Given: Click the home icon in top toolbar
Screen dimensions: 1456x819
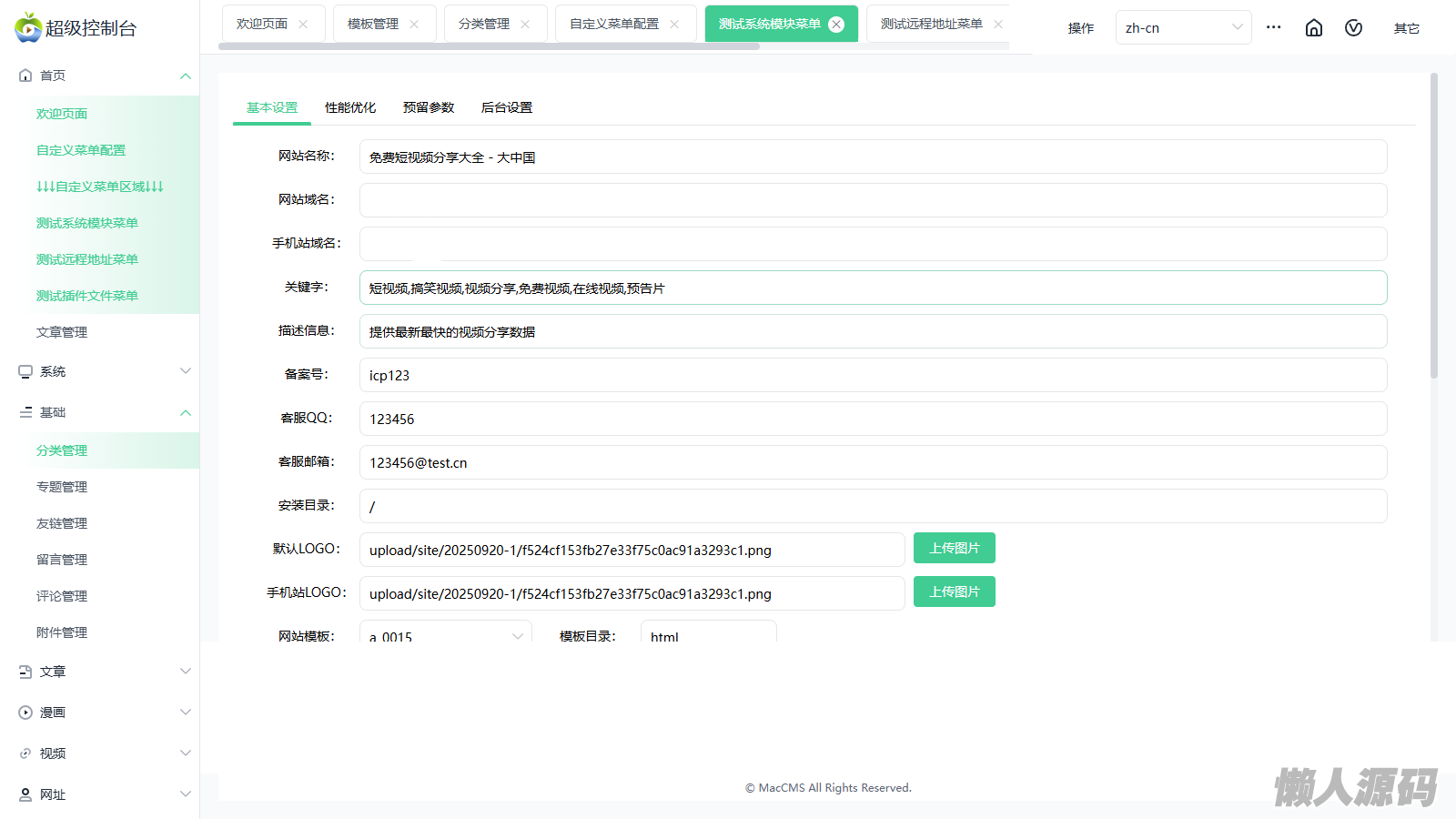Looking at the screenshot, I should click(1313, 28).
